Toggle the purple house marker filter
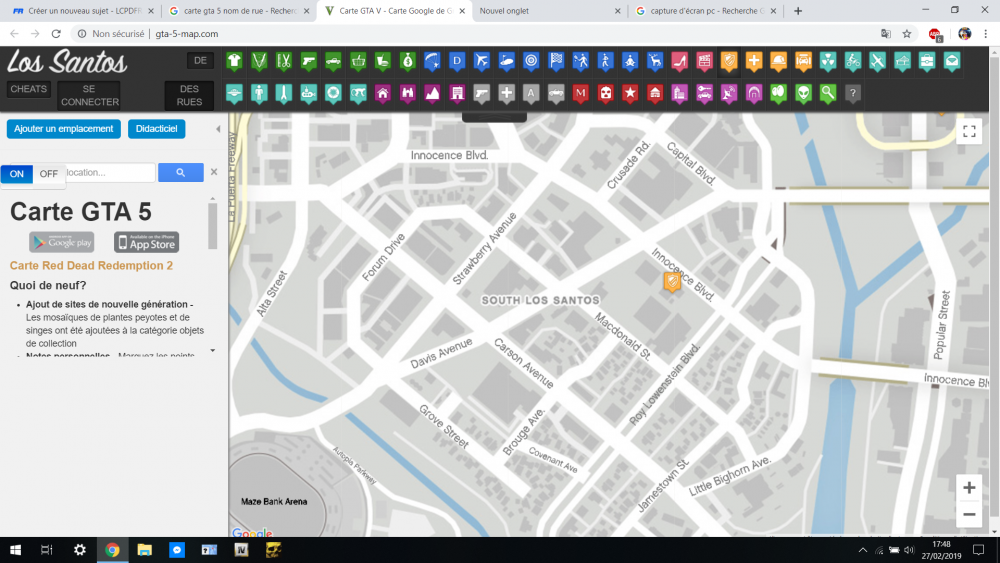Screen dimensions: 1000x563 [383, 94]
